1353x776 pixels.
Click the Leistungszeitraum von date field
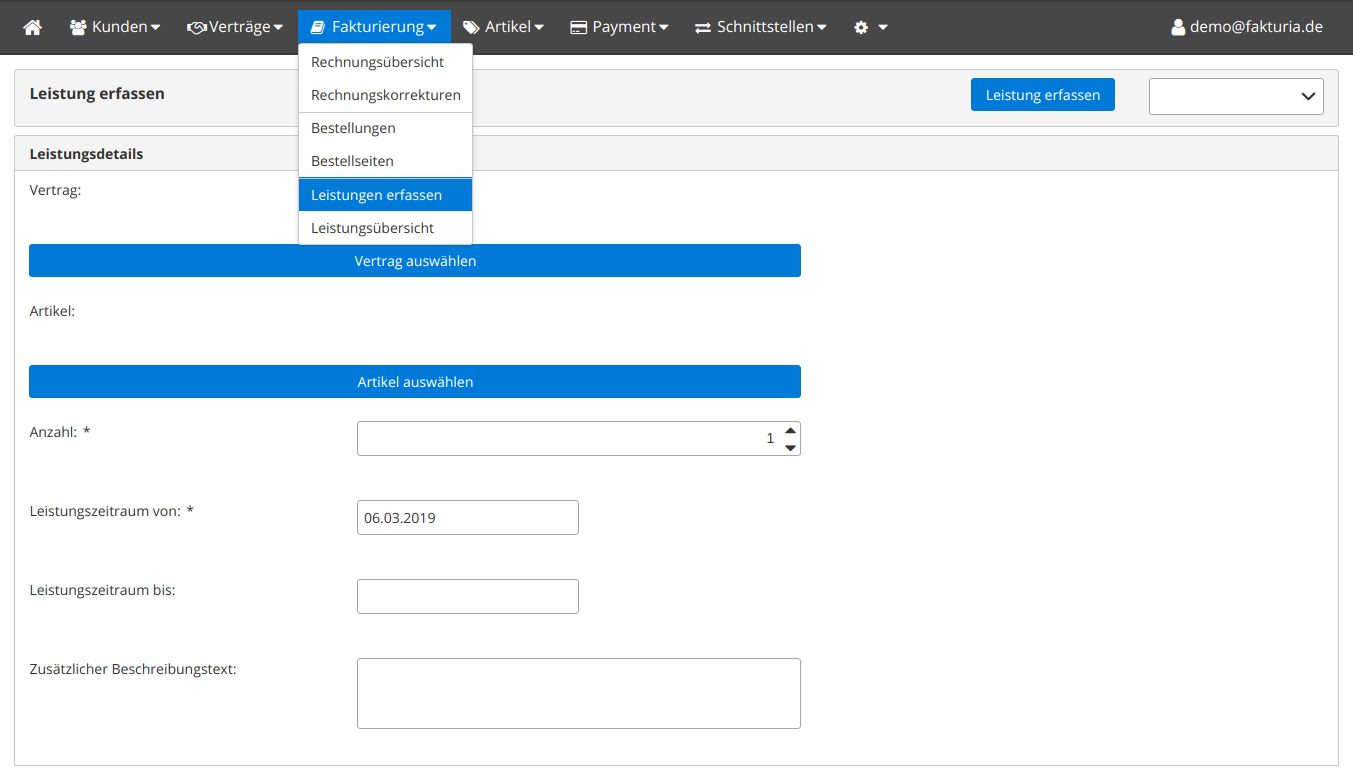pos(467,518)
